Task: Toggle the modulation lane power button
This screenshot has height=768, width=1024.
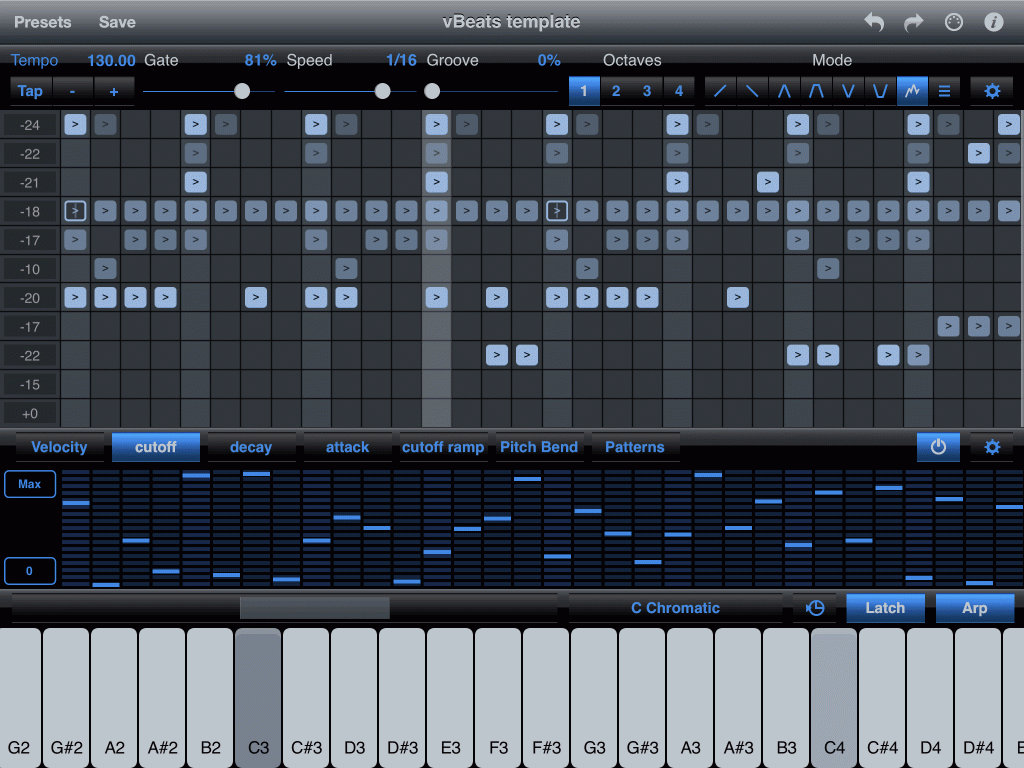Action: pyautogui.click(x=938, y=447)
